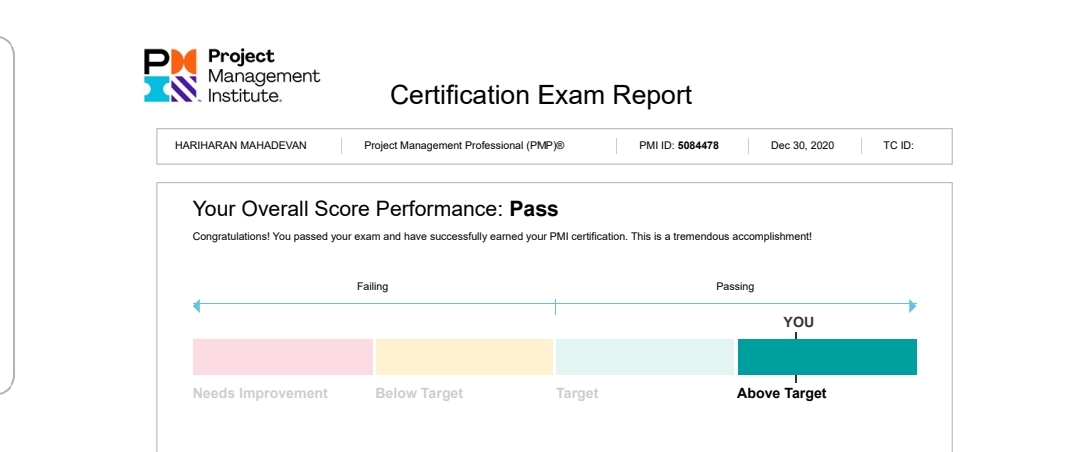Click the PMI ID number 5084478
1080x452 pixels.
click(698, 145)
